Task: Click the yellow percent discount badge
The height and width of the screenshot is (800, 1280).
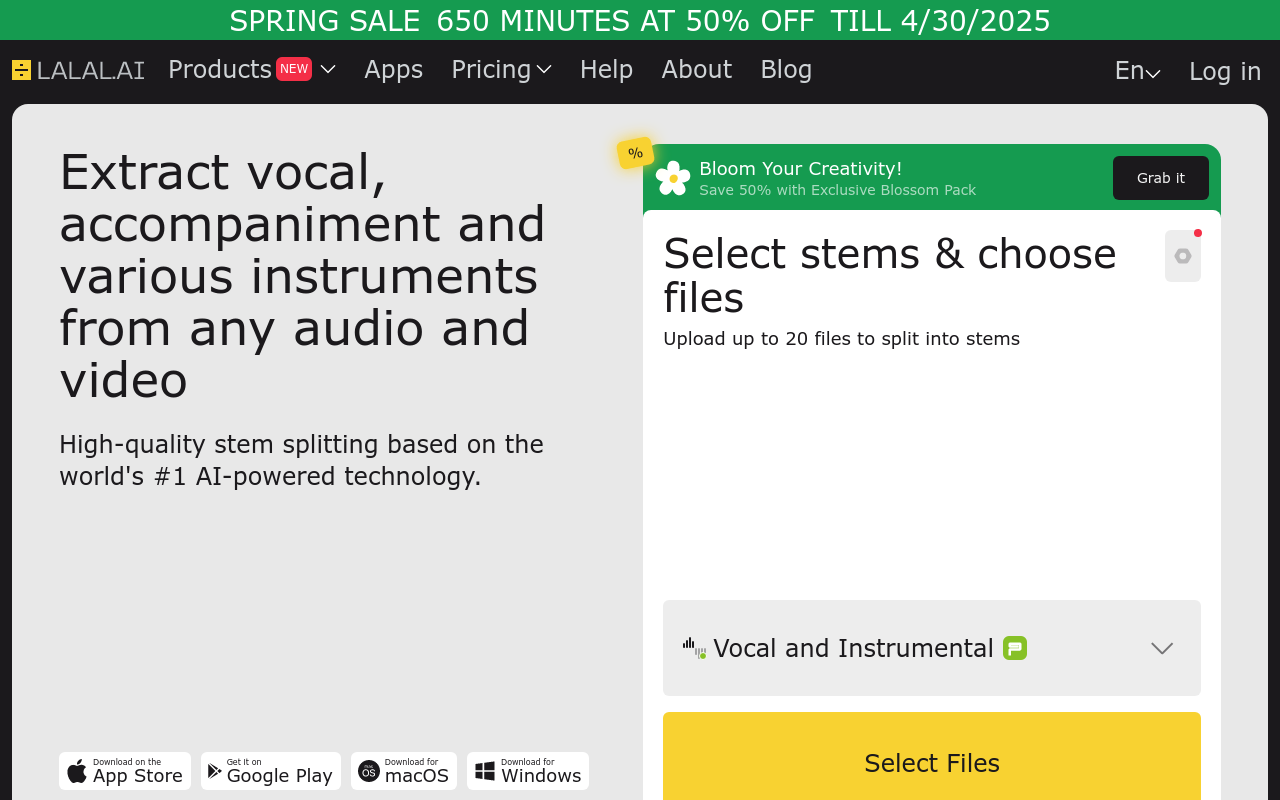Action: coord(635,153)
